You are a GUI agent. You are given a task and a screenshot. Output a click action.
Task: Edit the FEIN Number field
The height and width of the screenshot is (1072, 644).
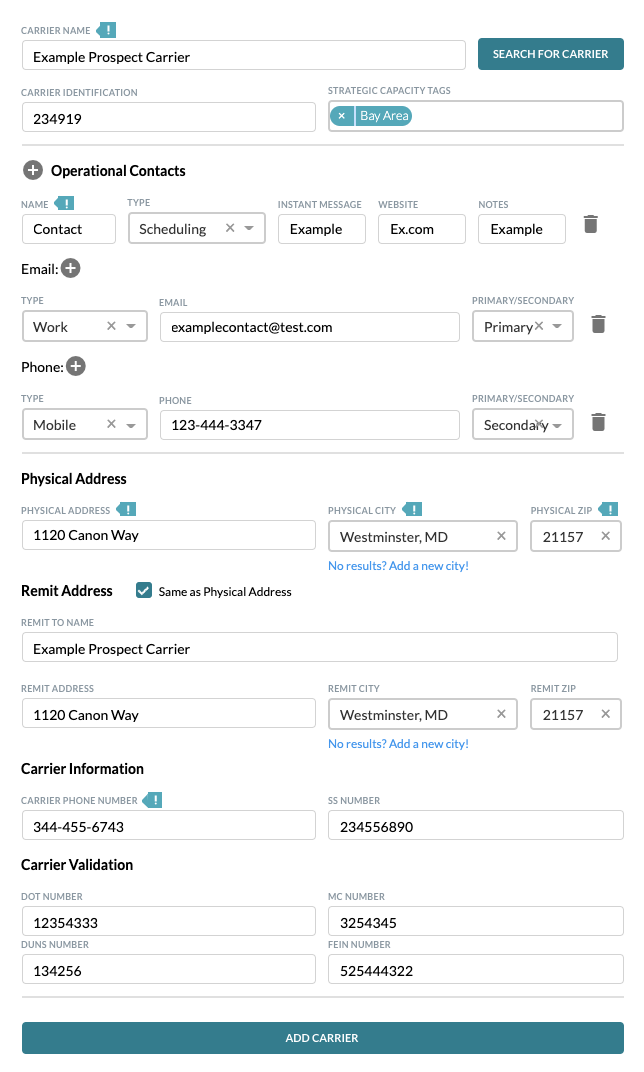tap(476, 969)
